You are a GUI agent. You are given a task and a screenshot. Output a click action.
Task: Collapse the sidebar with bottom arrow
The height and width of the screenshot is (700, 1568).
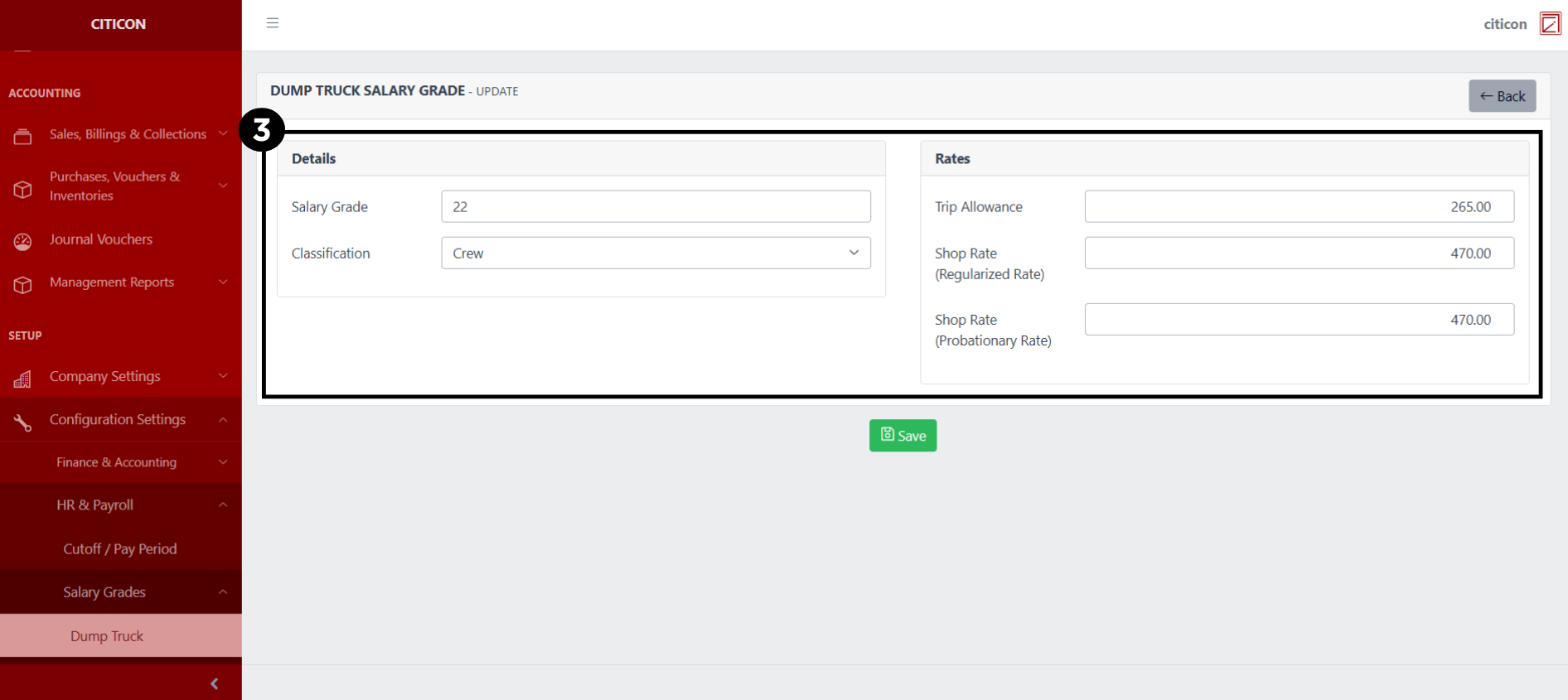coord(215,683)
